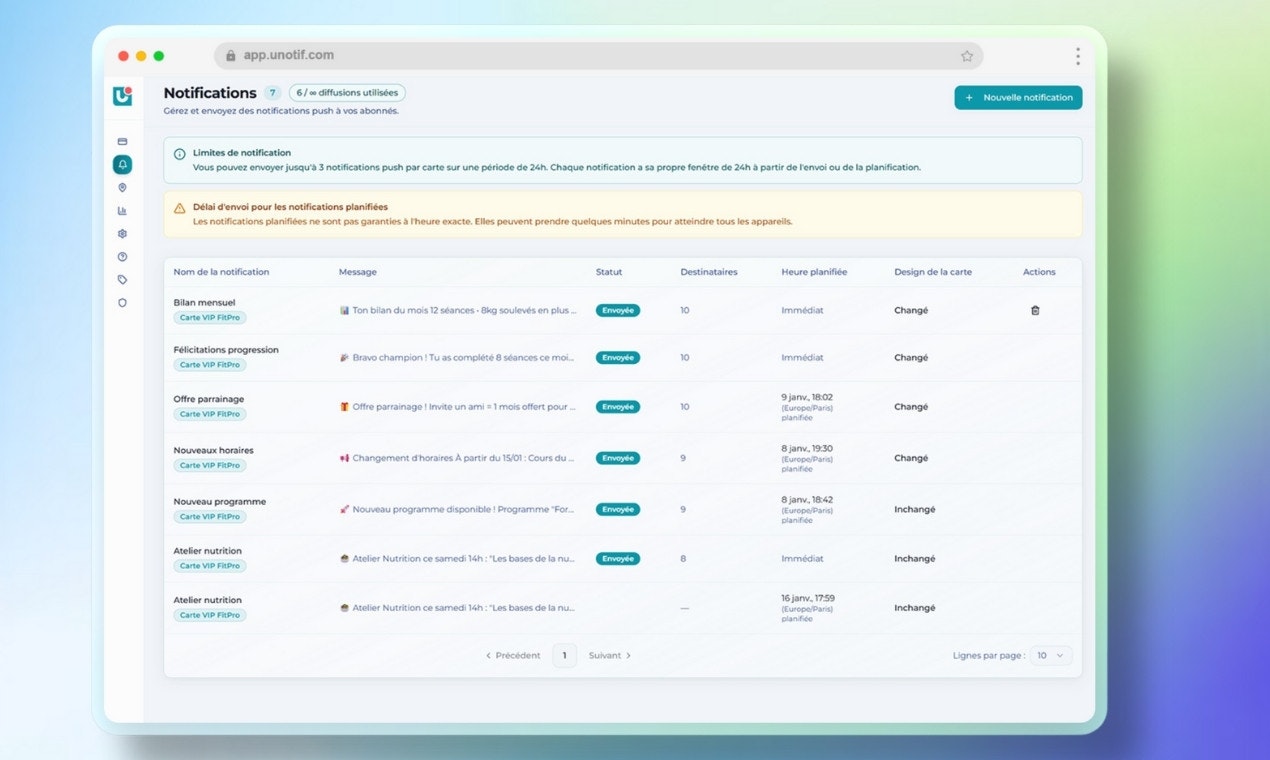Click the Unotif logo at sidebar top
The width and height of the screenshot is (1270, 760).
(x=121, y=97)
